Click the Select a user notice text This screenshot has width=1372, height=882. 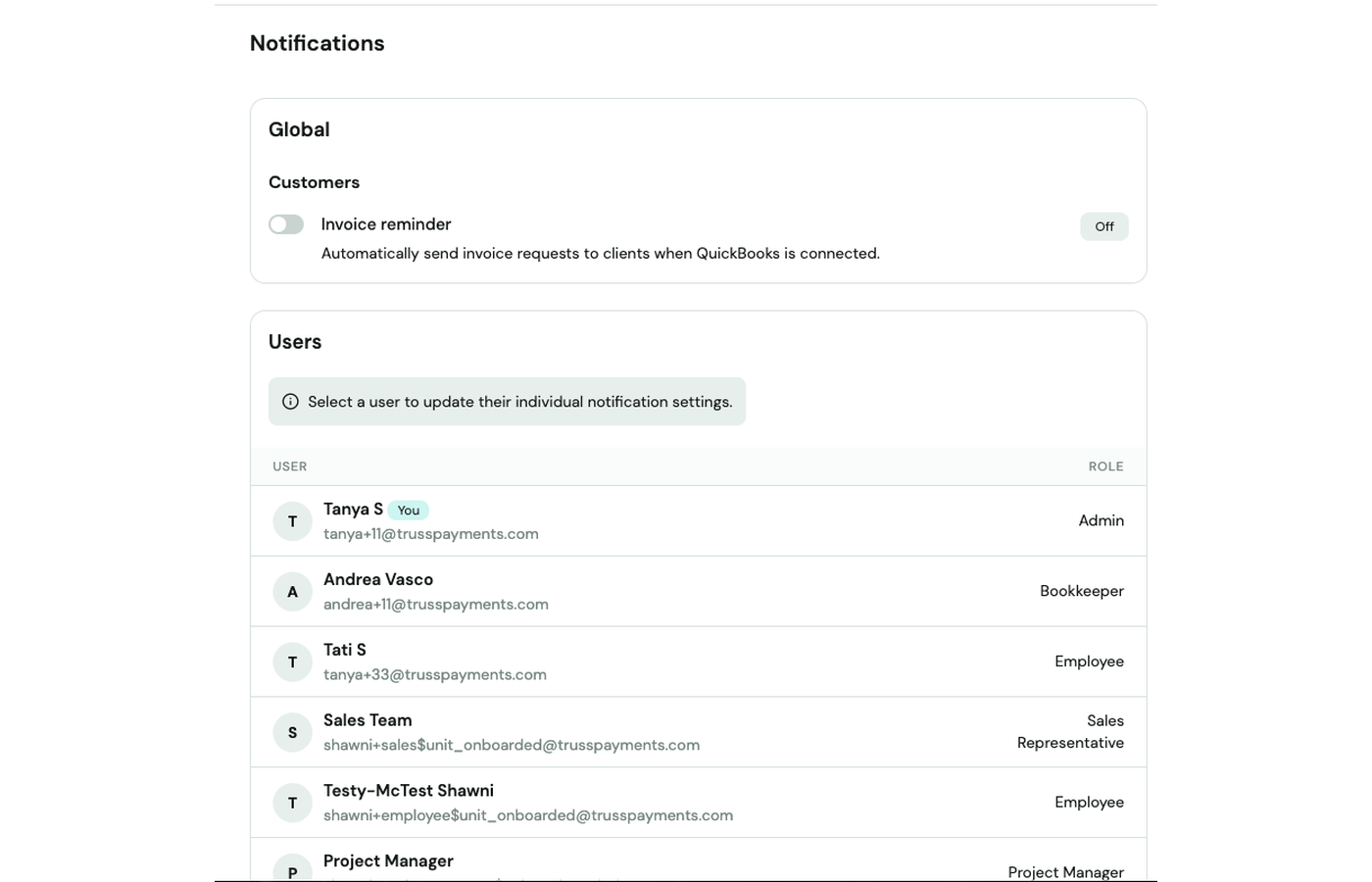click(x=520, y=402)
